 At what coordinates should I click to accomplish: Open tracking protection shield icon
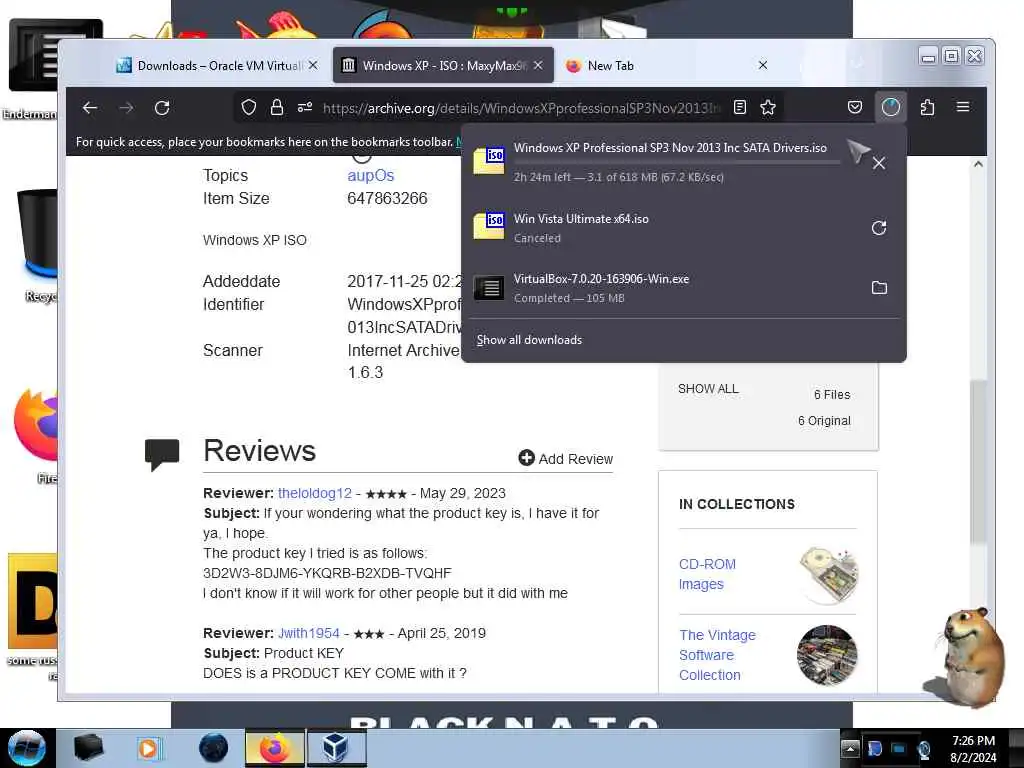[249, 107]
